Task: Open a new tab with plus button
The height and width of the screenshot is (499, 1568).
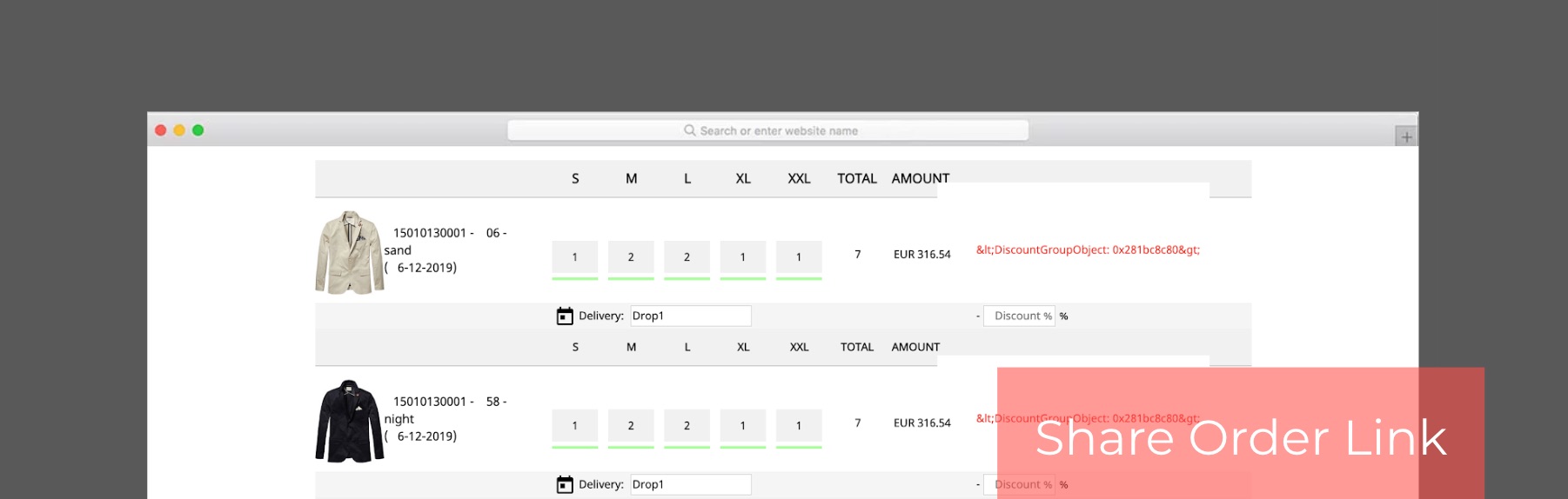Action: coord(1406,136)
